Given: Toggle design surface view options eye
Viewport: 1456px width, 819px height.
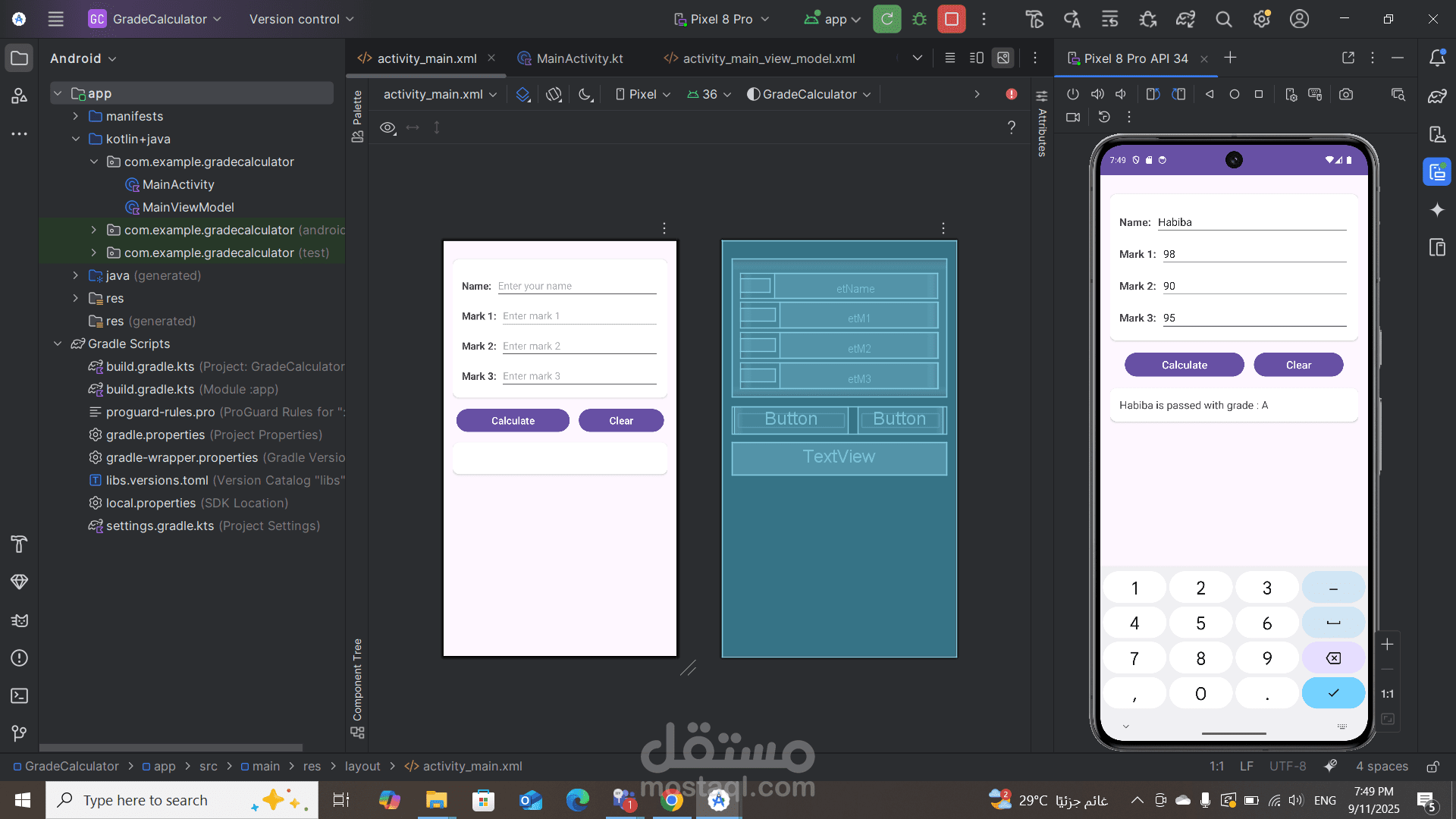Looking at the screenshot, I should [x=388, y=127].
